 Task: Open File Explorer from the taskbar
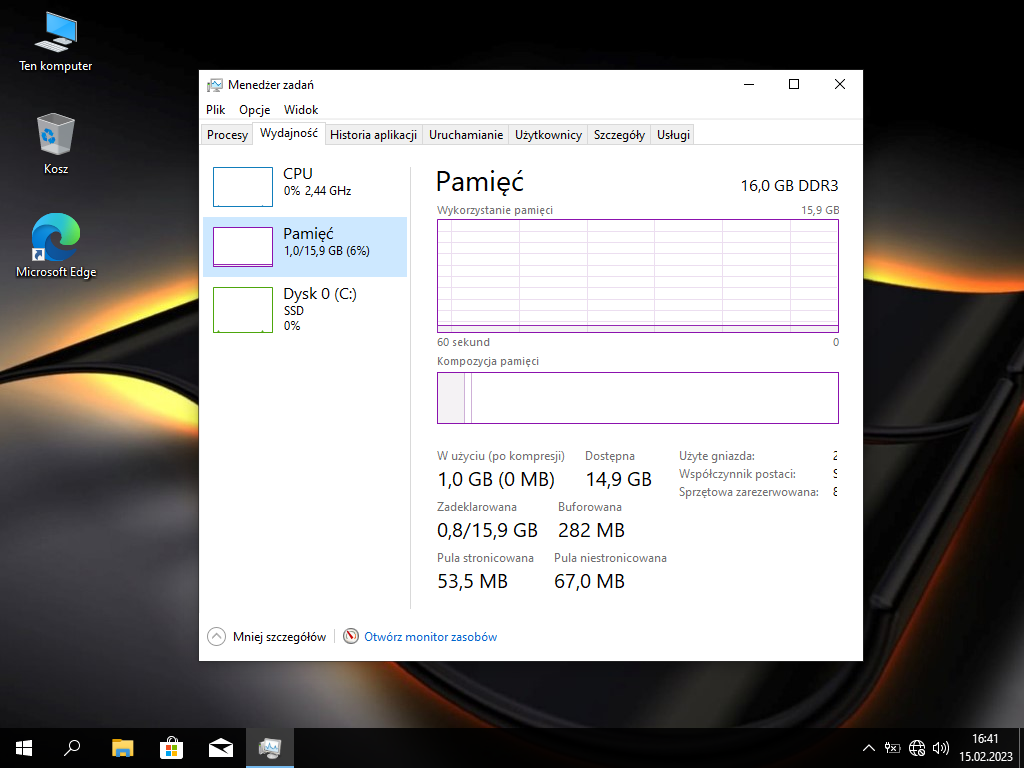tap(122, 747)
